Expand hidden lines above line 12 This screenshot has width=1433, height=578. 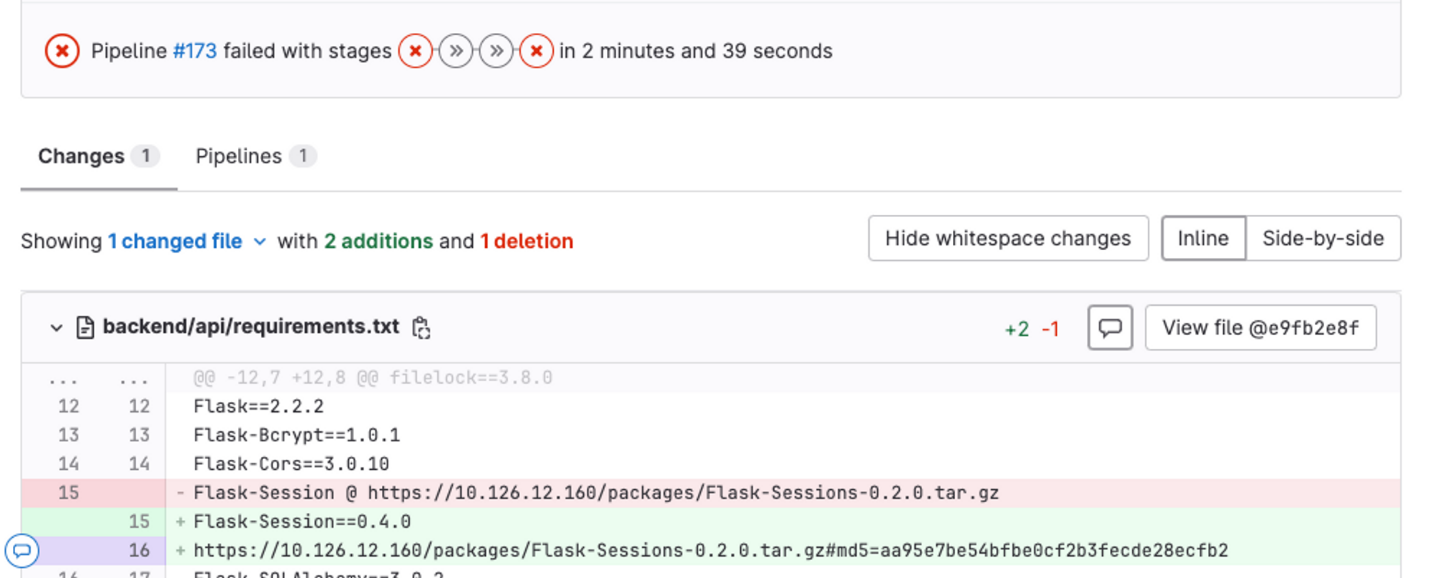point(68,379)
